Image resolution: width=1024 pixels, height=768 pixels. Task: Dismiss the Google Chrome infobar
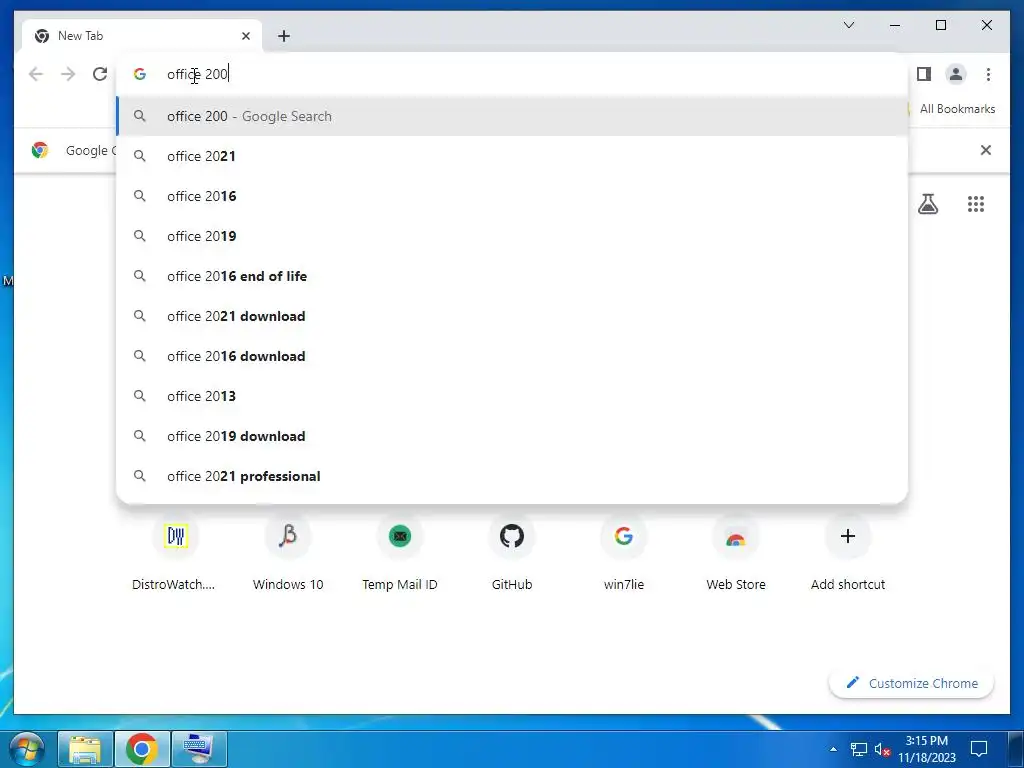985,150
